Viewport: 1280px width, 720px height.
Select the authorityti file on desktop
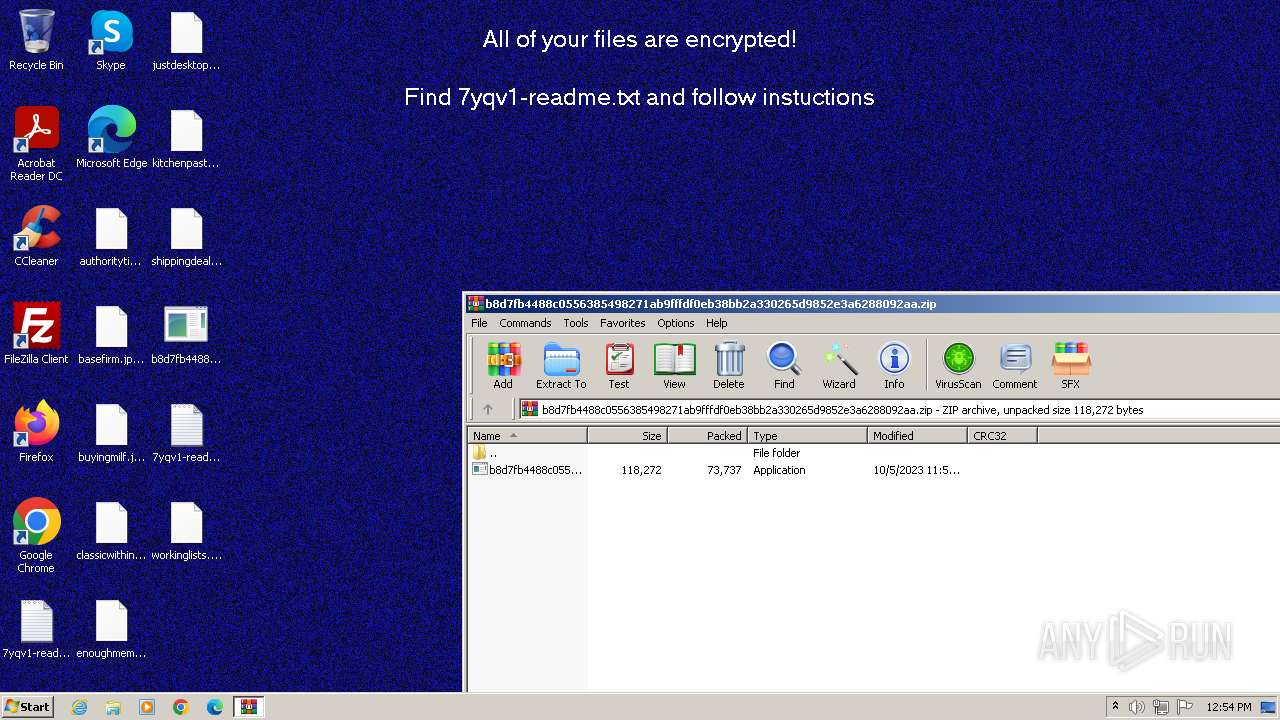click(111, 236)
